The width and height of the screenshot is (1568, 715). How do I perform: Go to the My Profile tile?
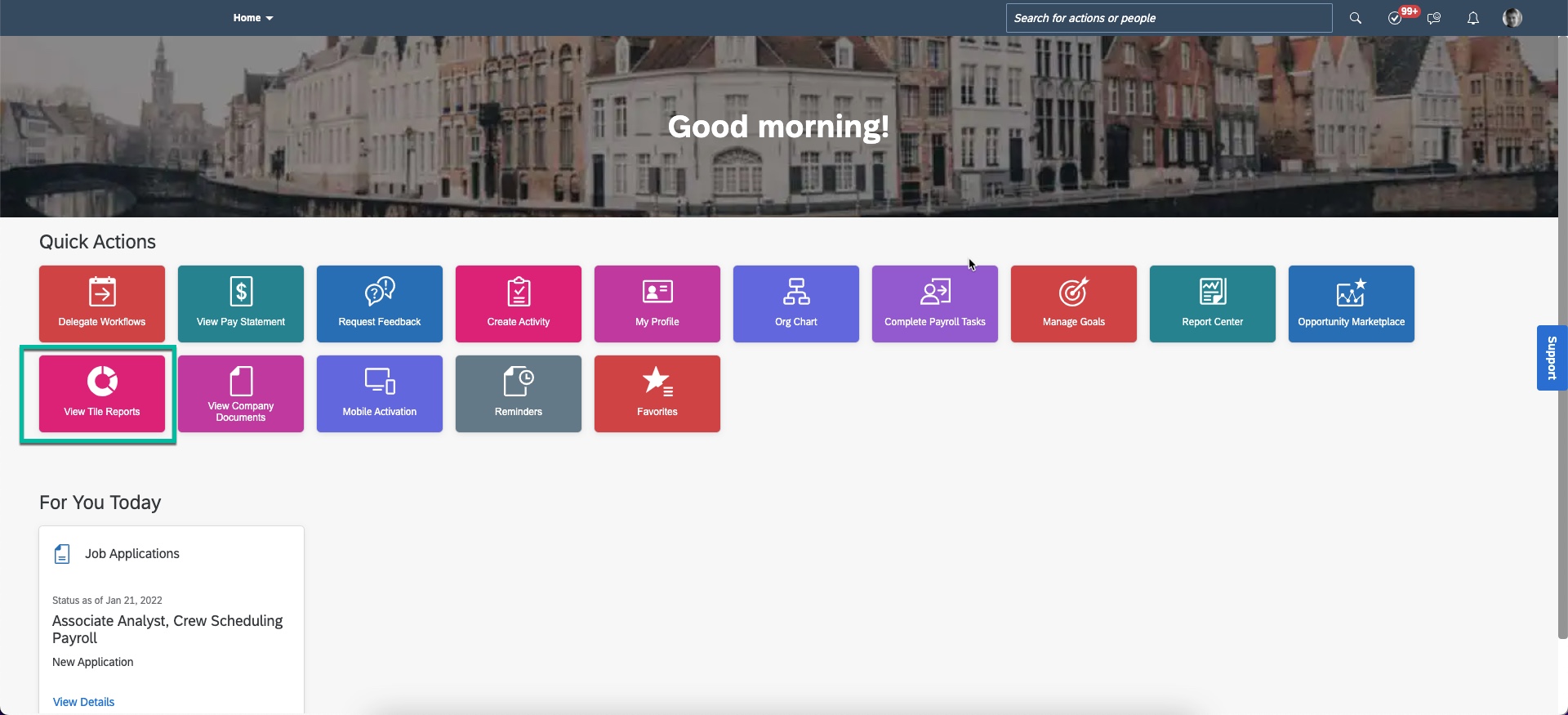657,304
